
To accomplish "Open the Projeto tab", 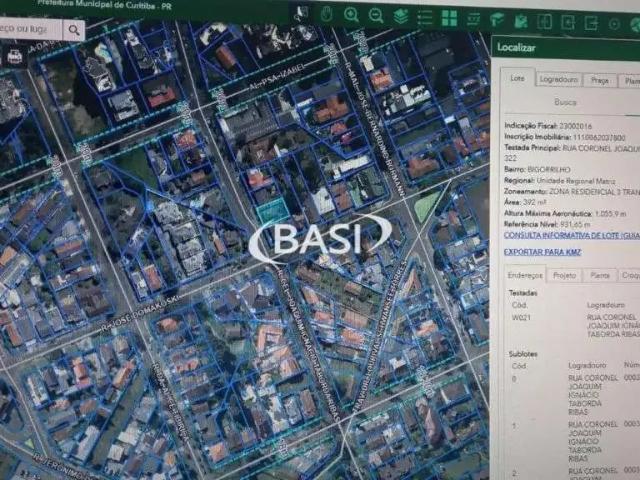I will tap(564, 276).
